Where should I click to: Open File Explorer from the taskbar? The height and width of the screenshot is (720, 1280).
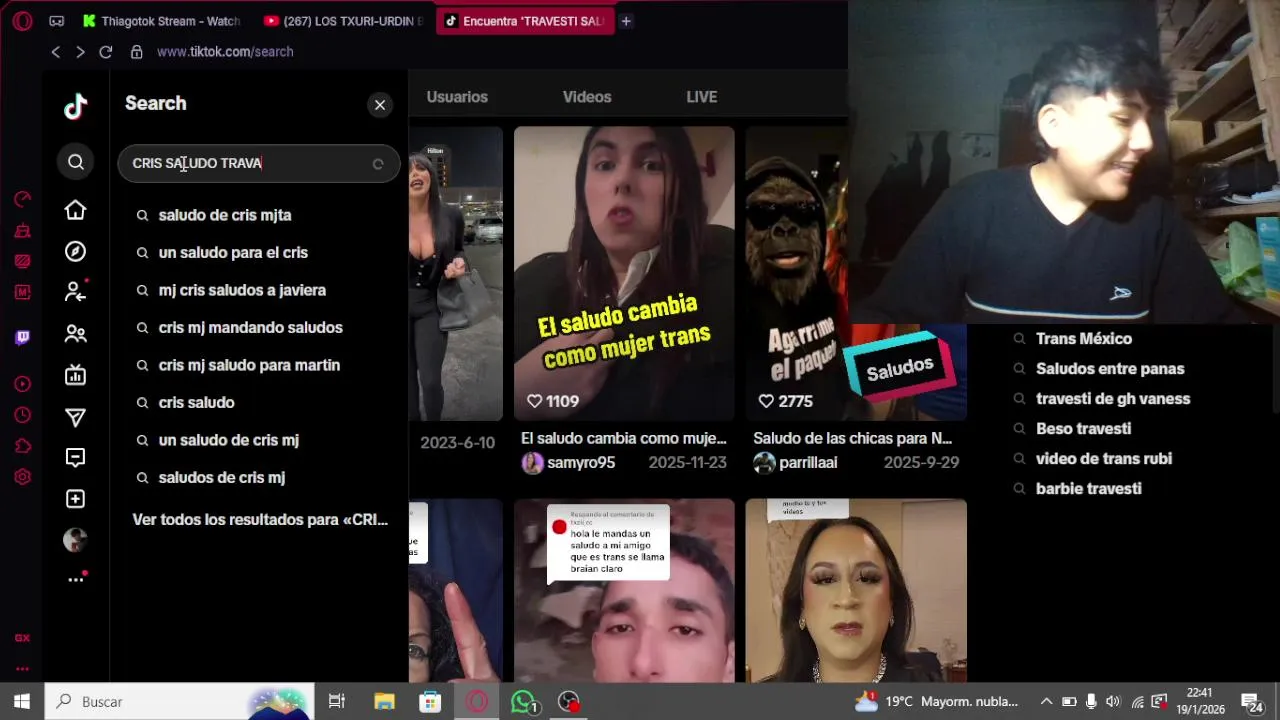384,702
